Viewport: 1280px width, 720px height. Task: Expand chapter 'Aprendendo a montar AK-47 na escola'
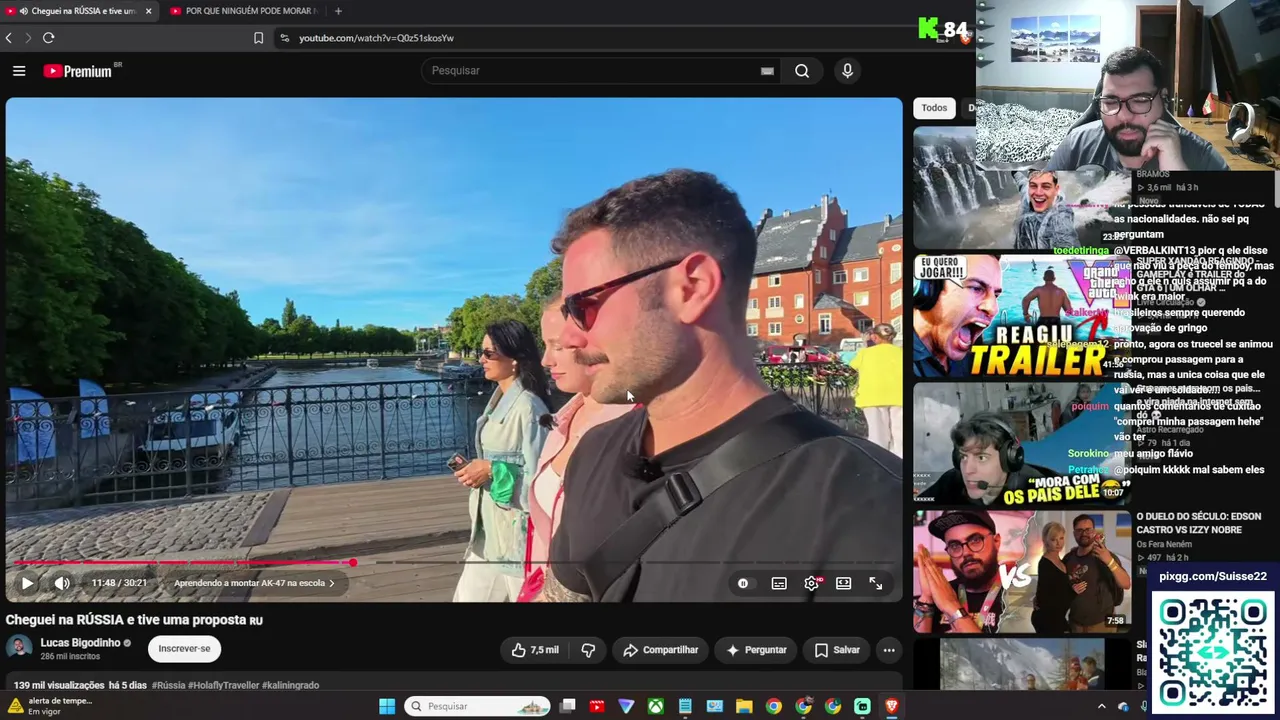pos(254,583)
